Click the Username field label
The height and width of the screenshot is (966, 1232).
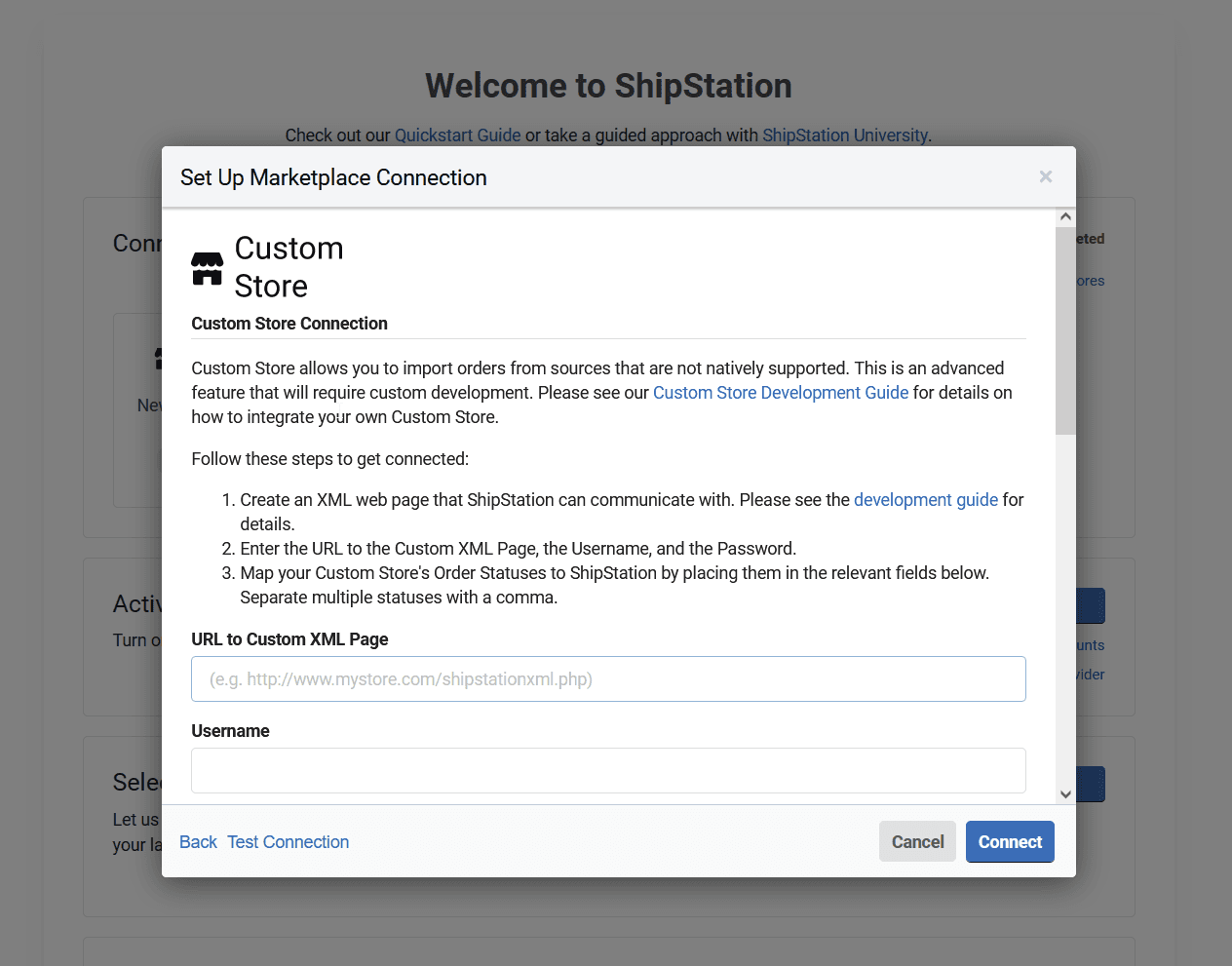click(x=230, y=731)
